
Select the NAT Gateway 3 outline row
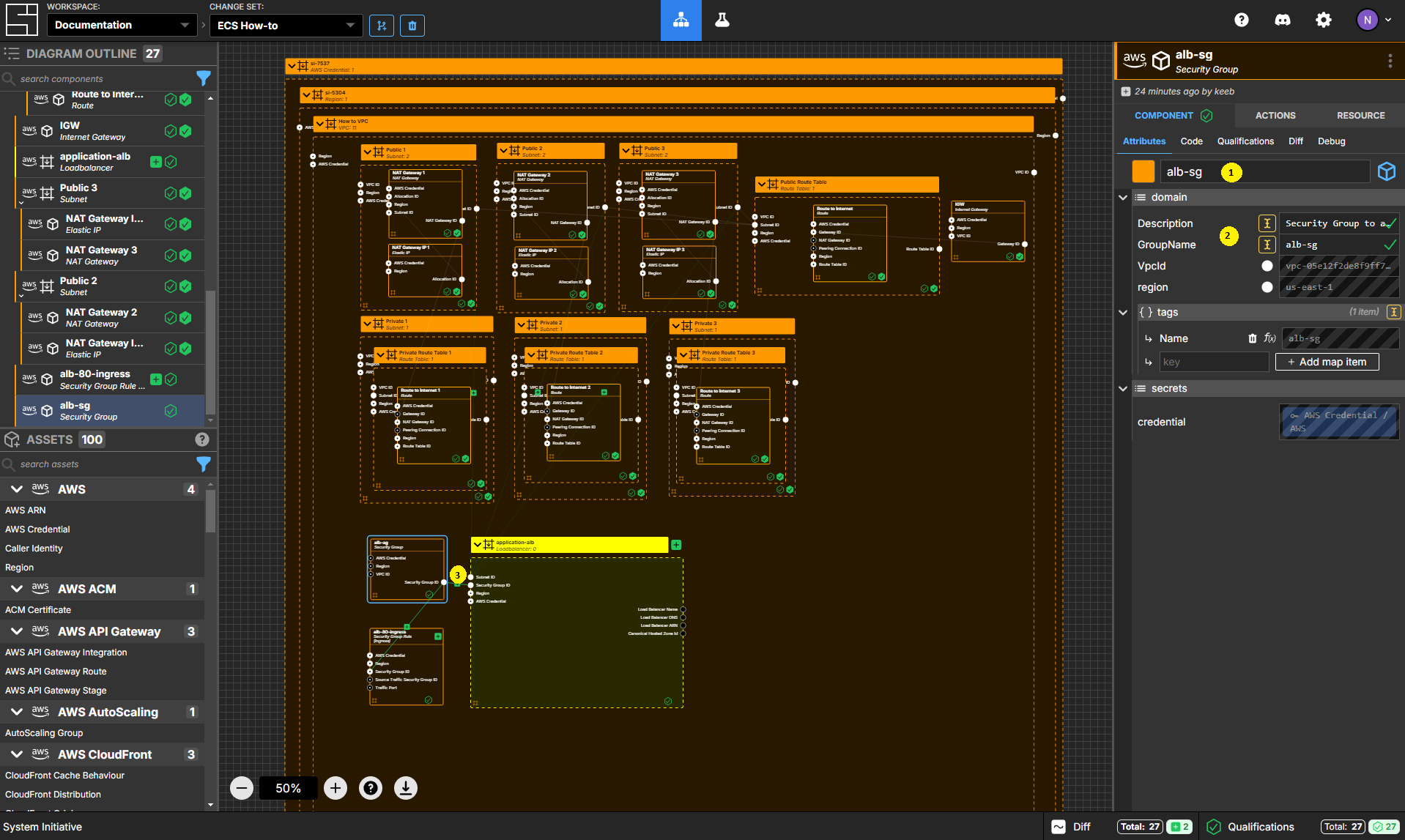click(113, 256)
